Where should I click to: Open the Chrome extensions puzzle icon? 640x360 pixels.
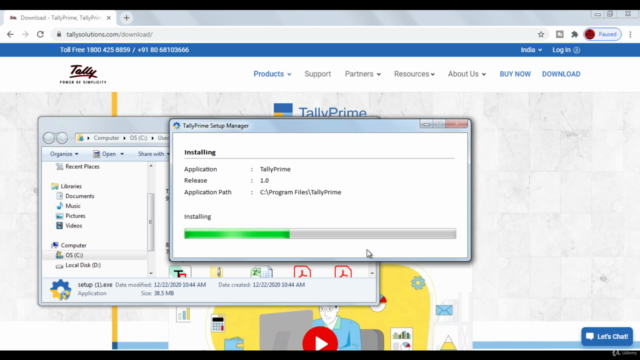(x=575, y=34)
